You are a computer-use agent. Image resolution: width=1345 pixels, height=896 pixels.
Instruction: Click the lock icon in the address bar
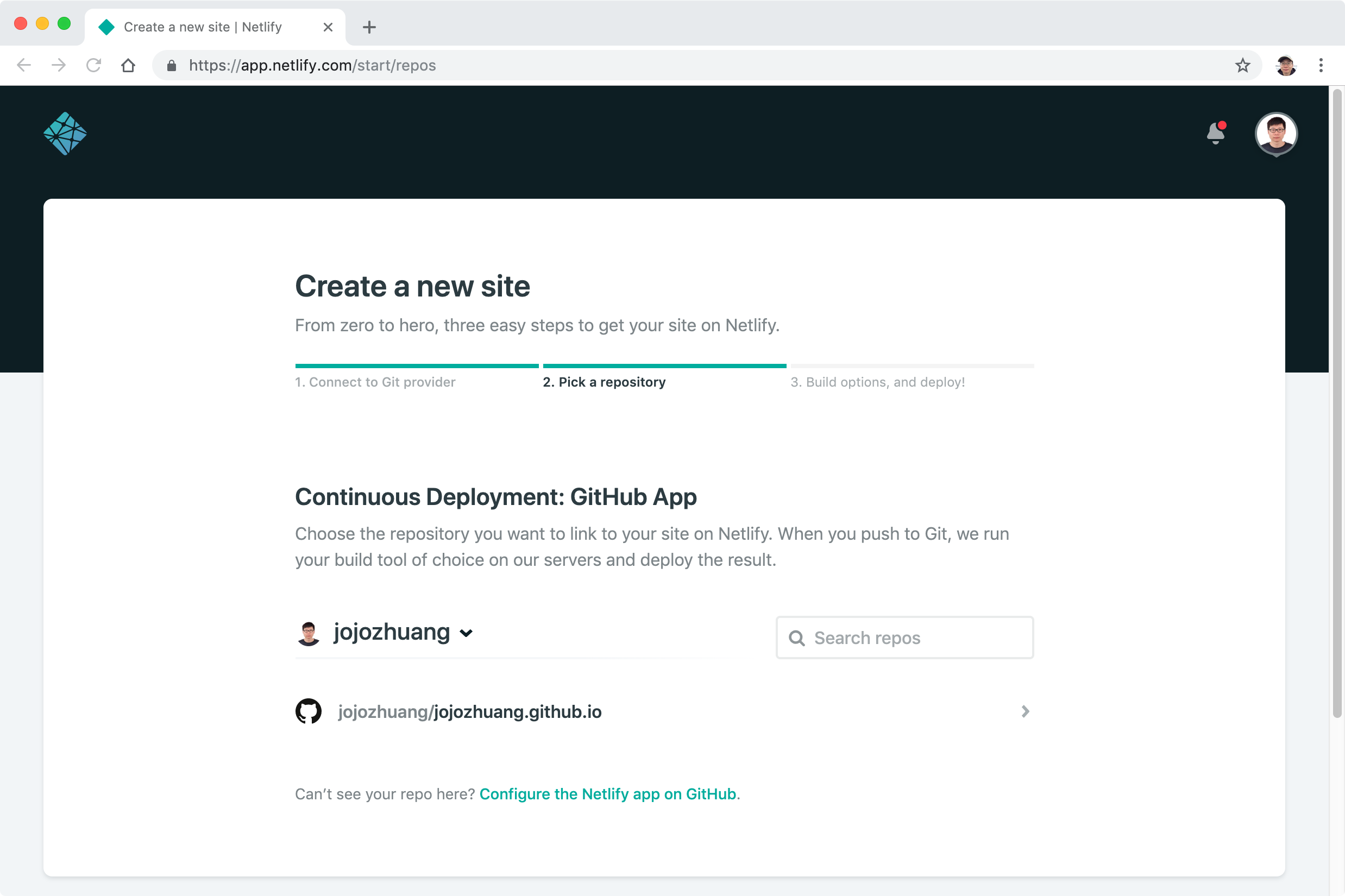coord(171,65)
